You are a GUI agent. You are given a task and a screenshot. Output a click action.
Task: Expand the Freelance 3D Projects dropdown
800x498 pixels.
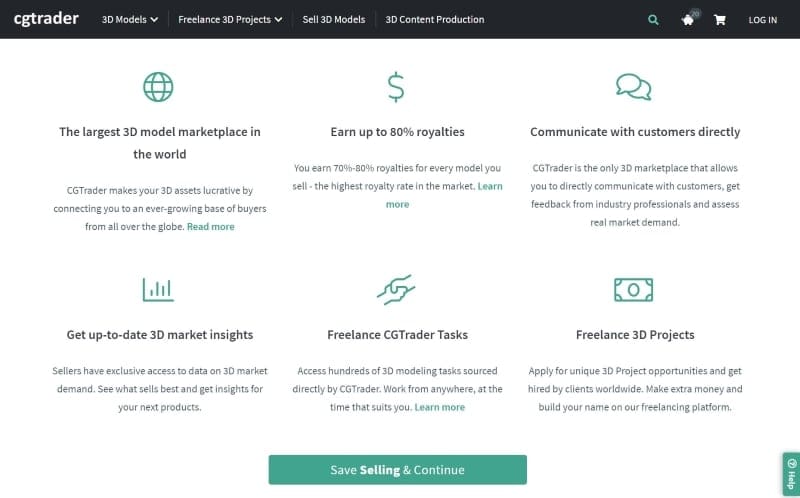point(230,19)
